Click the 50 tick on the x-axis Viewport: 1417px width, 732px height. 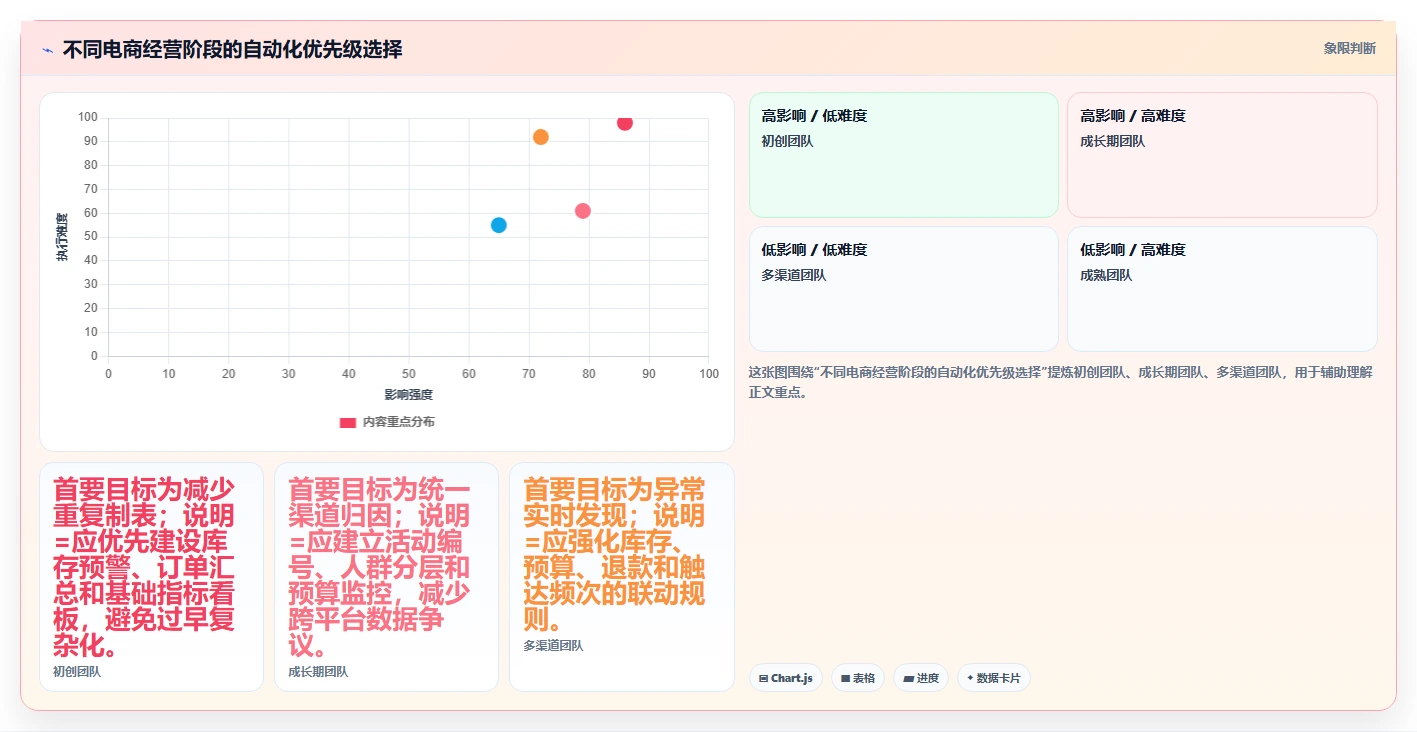[409, 374]
